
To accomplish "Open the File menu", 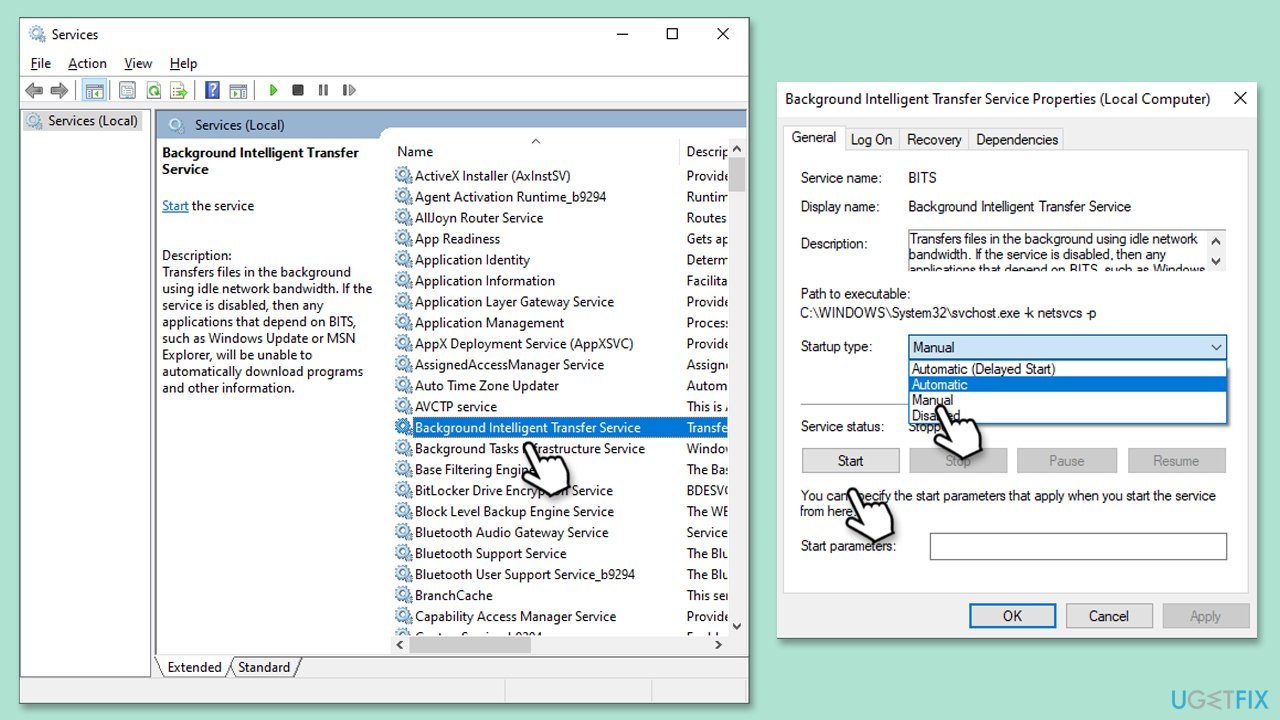I will pyautogui.click(x=41, y=63).
